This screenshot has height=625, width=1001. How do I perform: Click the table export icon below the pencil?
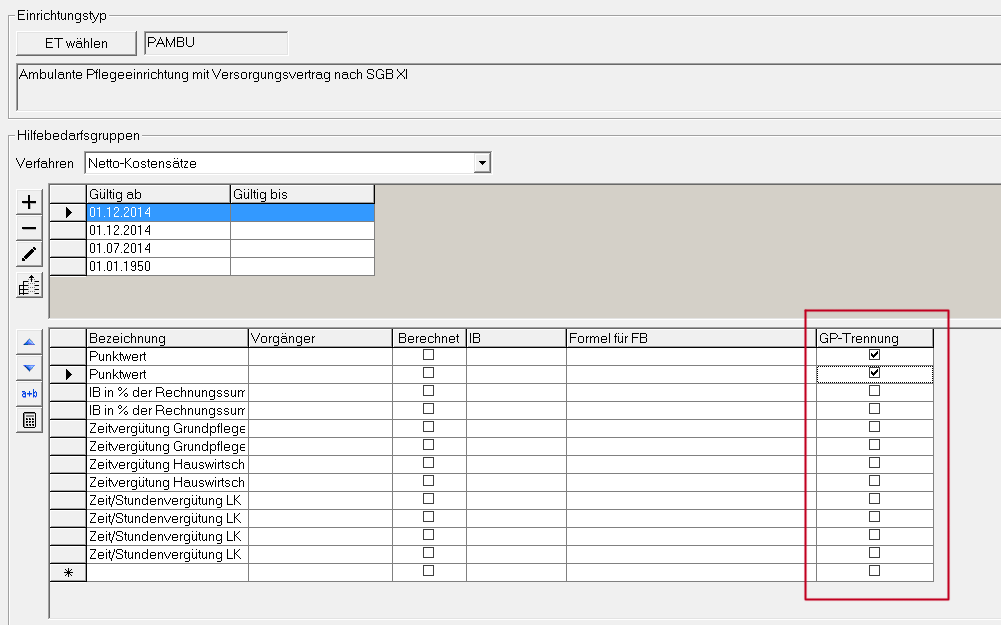click(29, 286)
